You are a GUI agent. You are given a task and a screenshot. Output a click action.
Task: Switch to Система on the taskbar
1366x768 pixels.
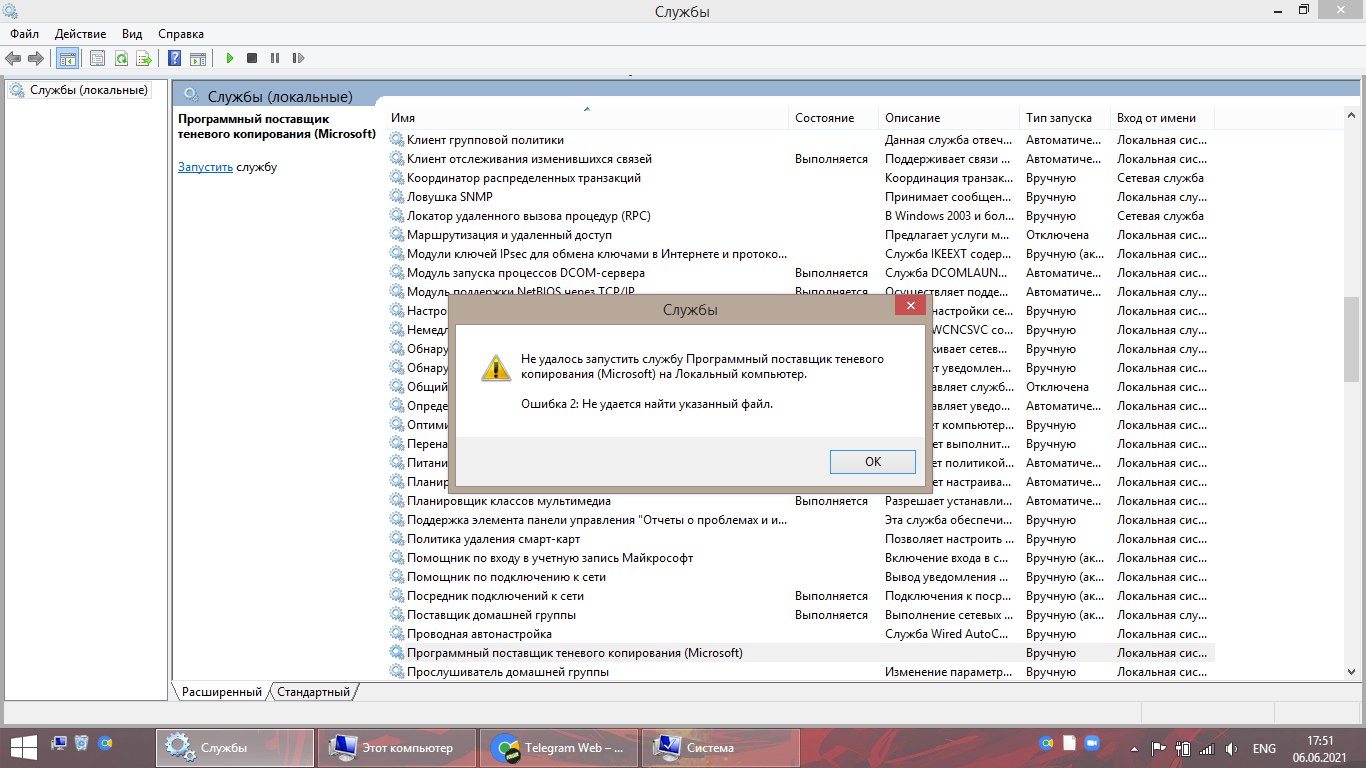click(720, 748)
